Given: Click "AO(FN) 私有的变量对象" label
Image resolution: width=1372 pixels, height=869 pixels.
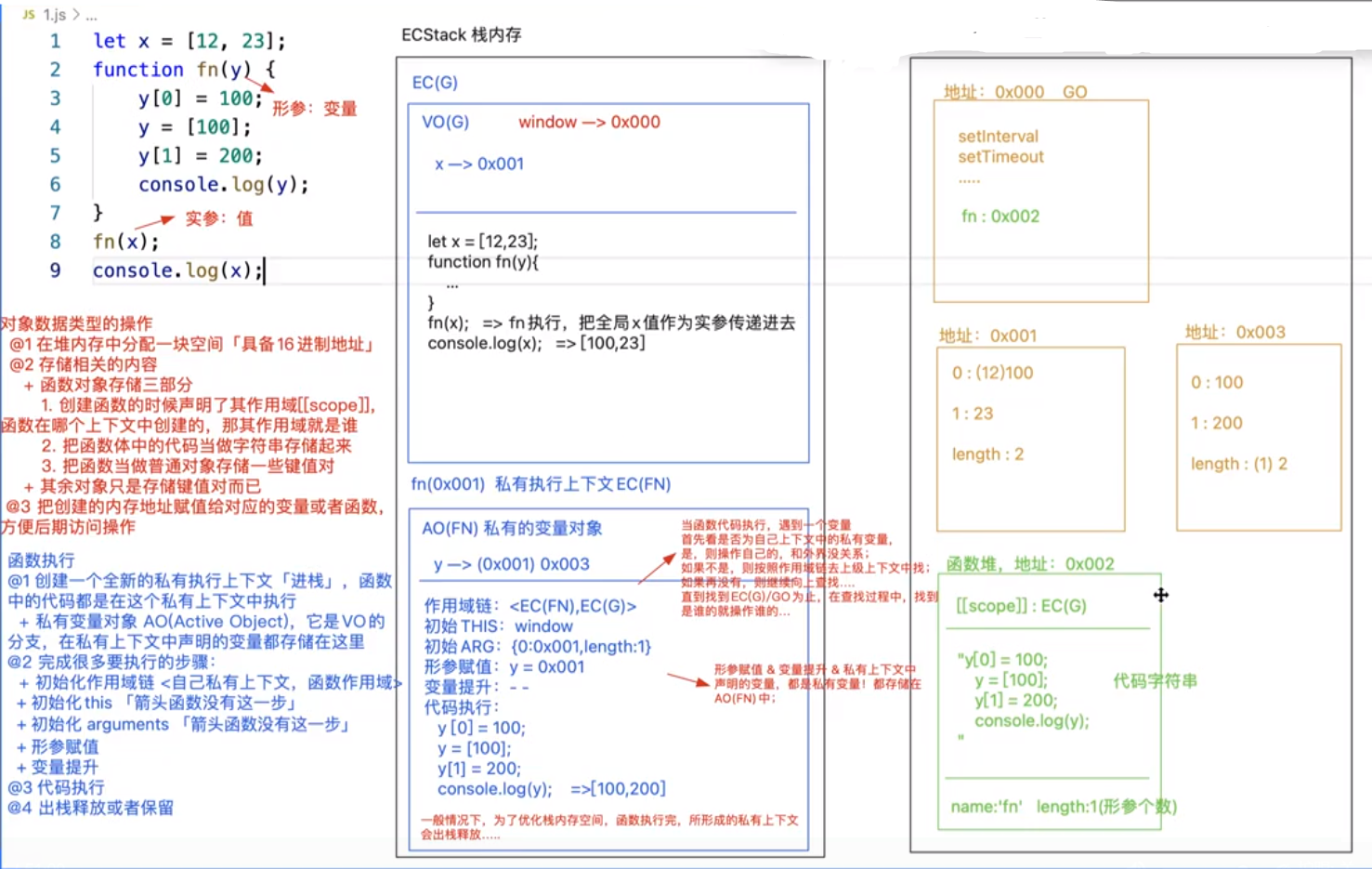Looking at the screenshot, I should pyautogui.click(x=512, y=529).
